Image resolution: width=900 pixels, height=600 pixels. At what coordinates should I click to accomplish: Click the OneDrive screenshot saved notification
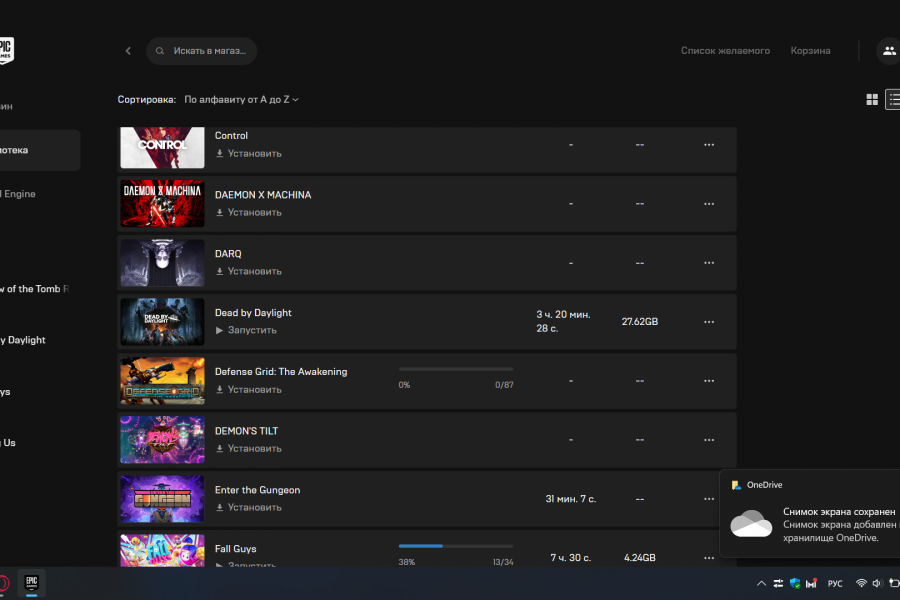[810, 513]
